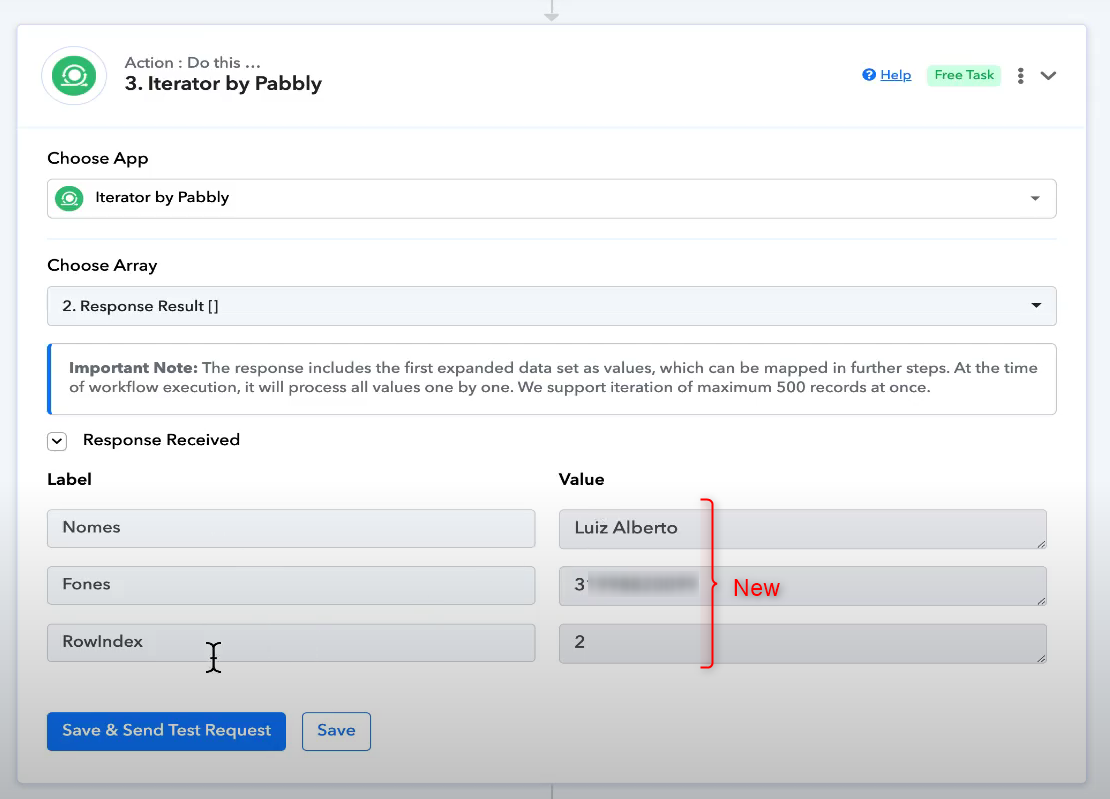Click the 'Action : Do this ...' text

pyautogui.click(x=193, y=62)
